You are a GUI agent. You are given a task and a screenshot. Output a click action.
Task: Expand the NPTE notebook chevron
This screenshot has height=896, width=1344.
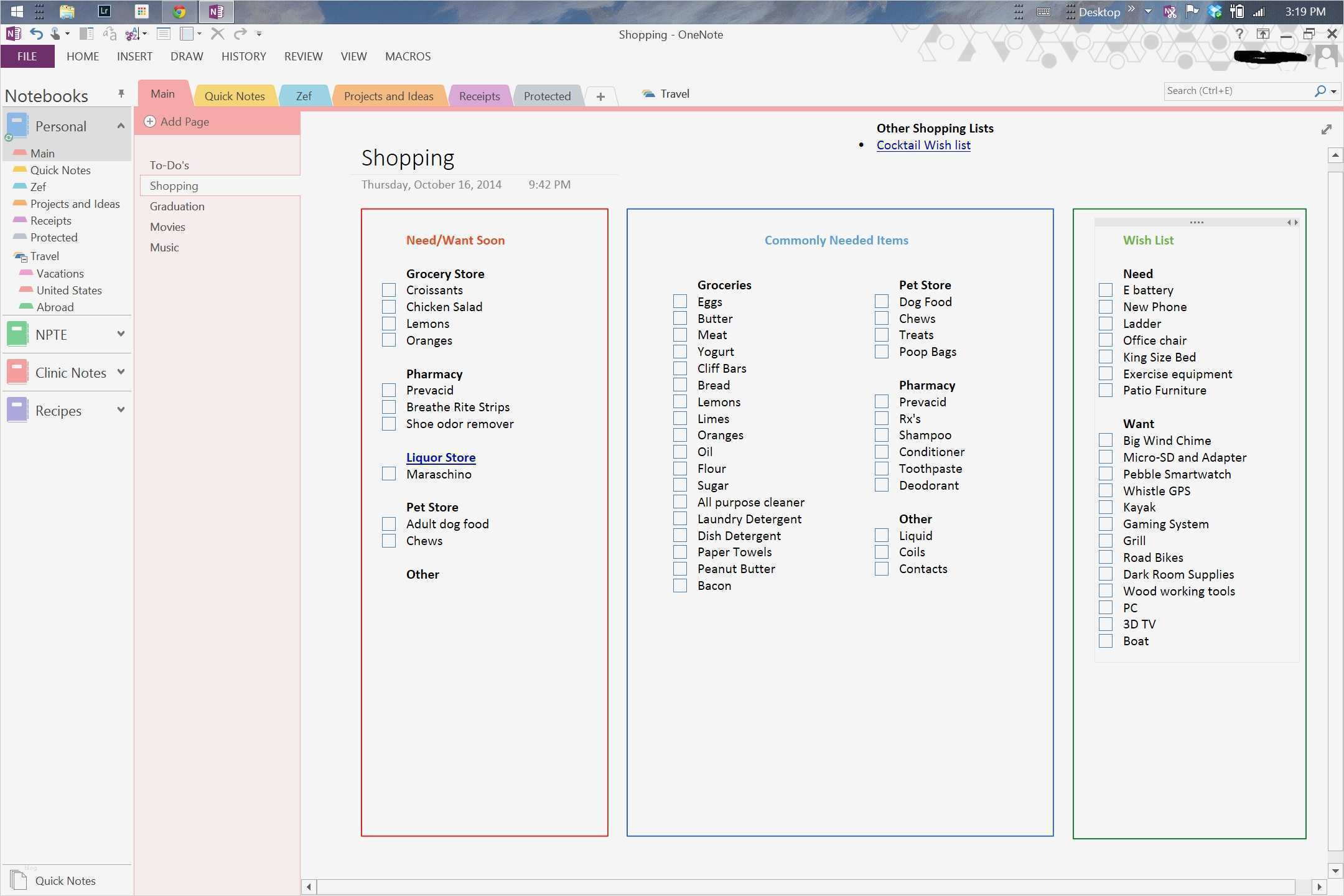(121, 334)
